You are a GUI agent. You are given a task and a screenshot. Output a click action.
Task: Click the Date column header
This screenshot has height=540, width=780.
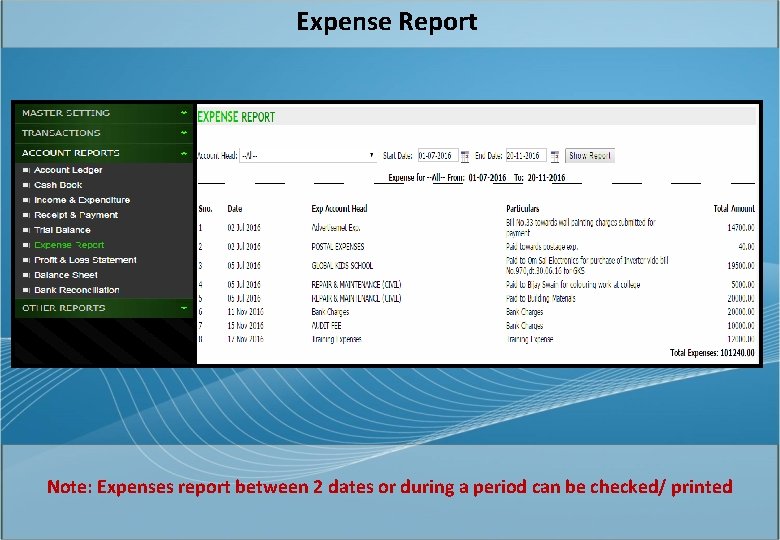pos(235,208)
